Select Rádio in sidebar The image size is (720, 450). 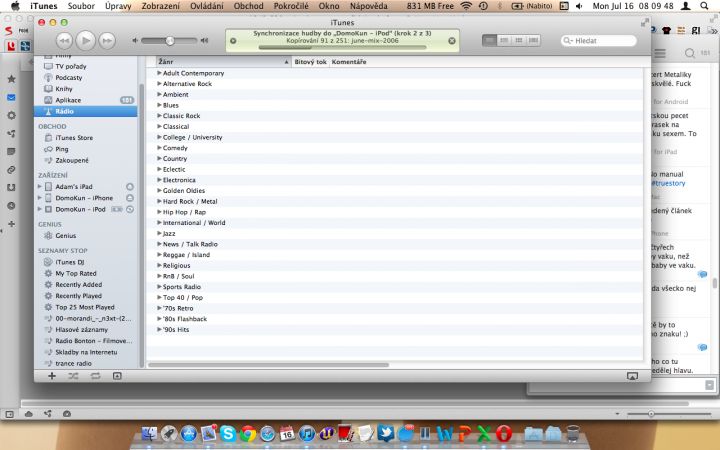click(85, 111)
